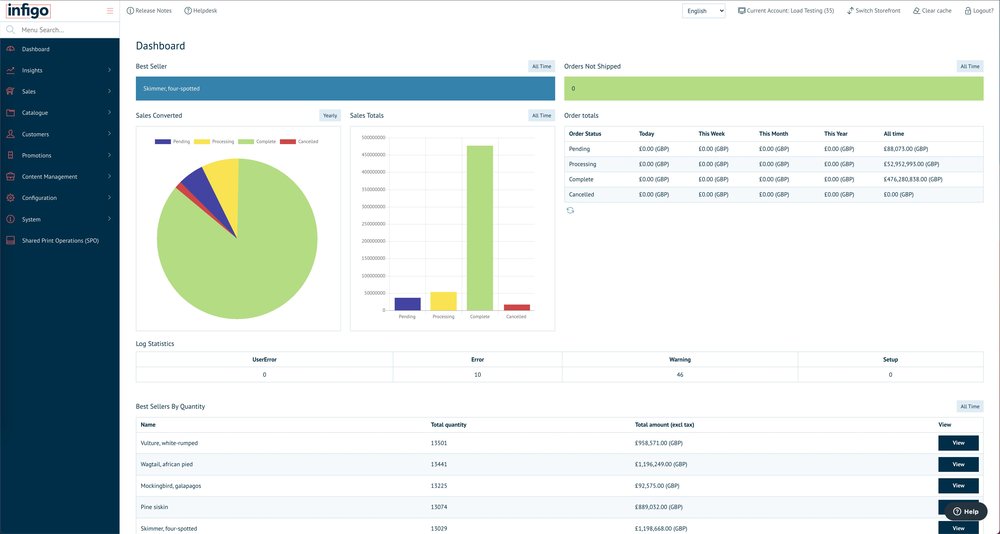Expand the Customers menu chevron
Image resolution: width=1000 pixels, height=534 pixels.
pyautogui.click(x=109, y=134)
